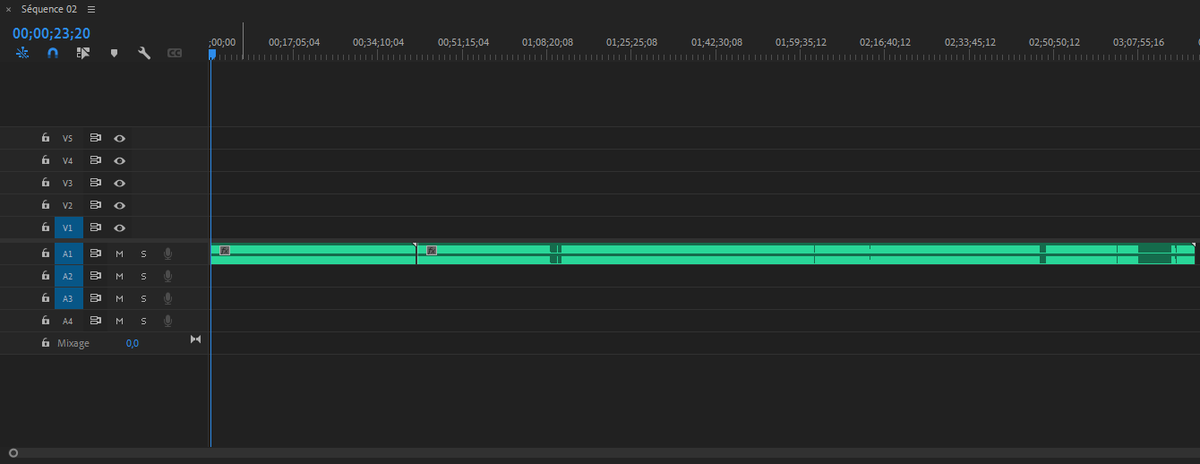Add a marker with the marker icon

pos(114,52)
